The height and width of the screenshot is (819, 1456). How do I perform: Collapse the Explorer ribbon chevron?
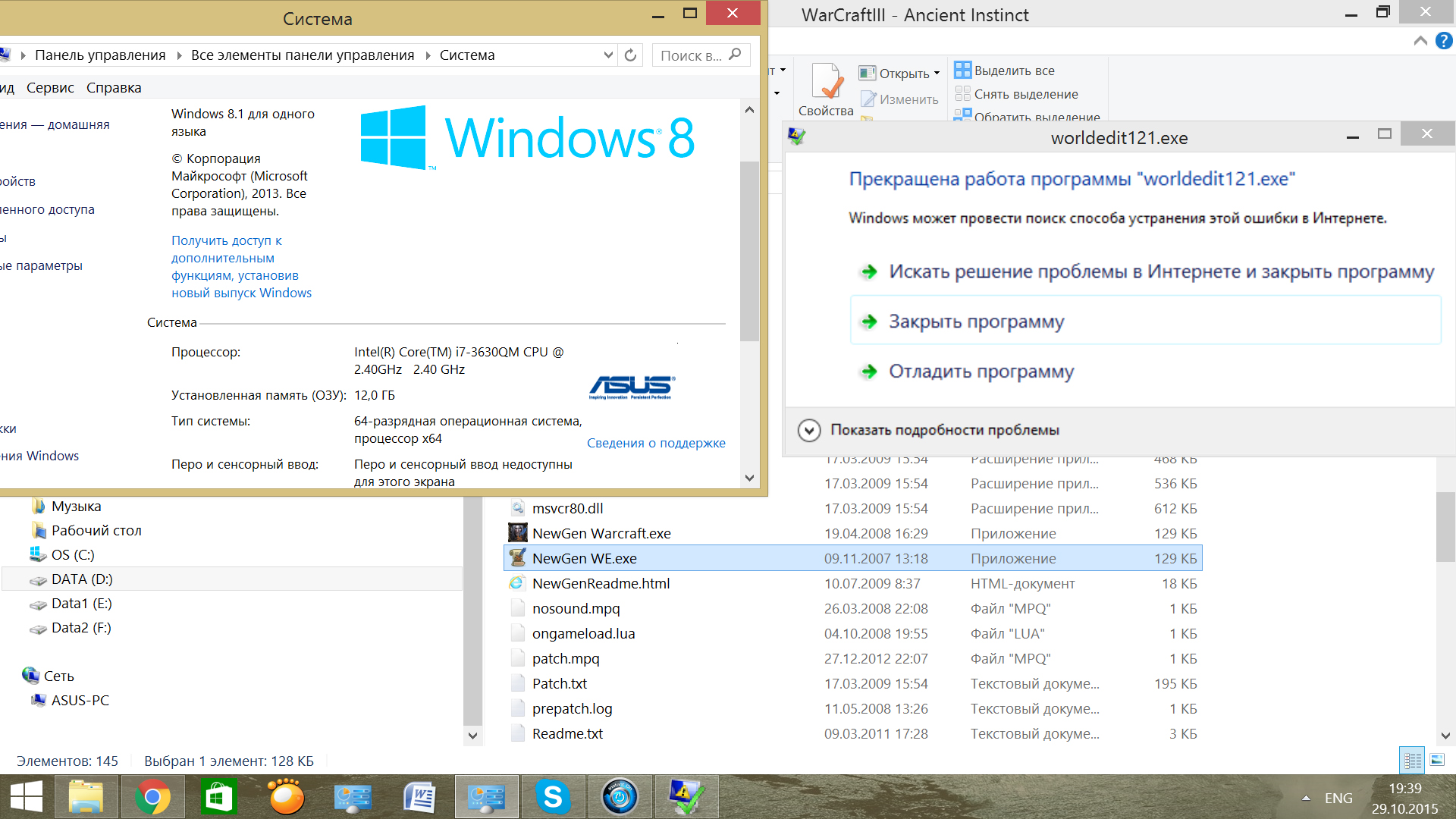point(1420,41)
